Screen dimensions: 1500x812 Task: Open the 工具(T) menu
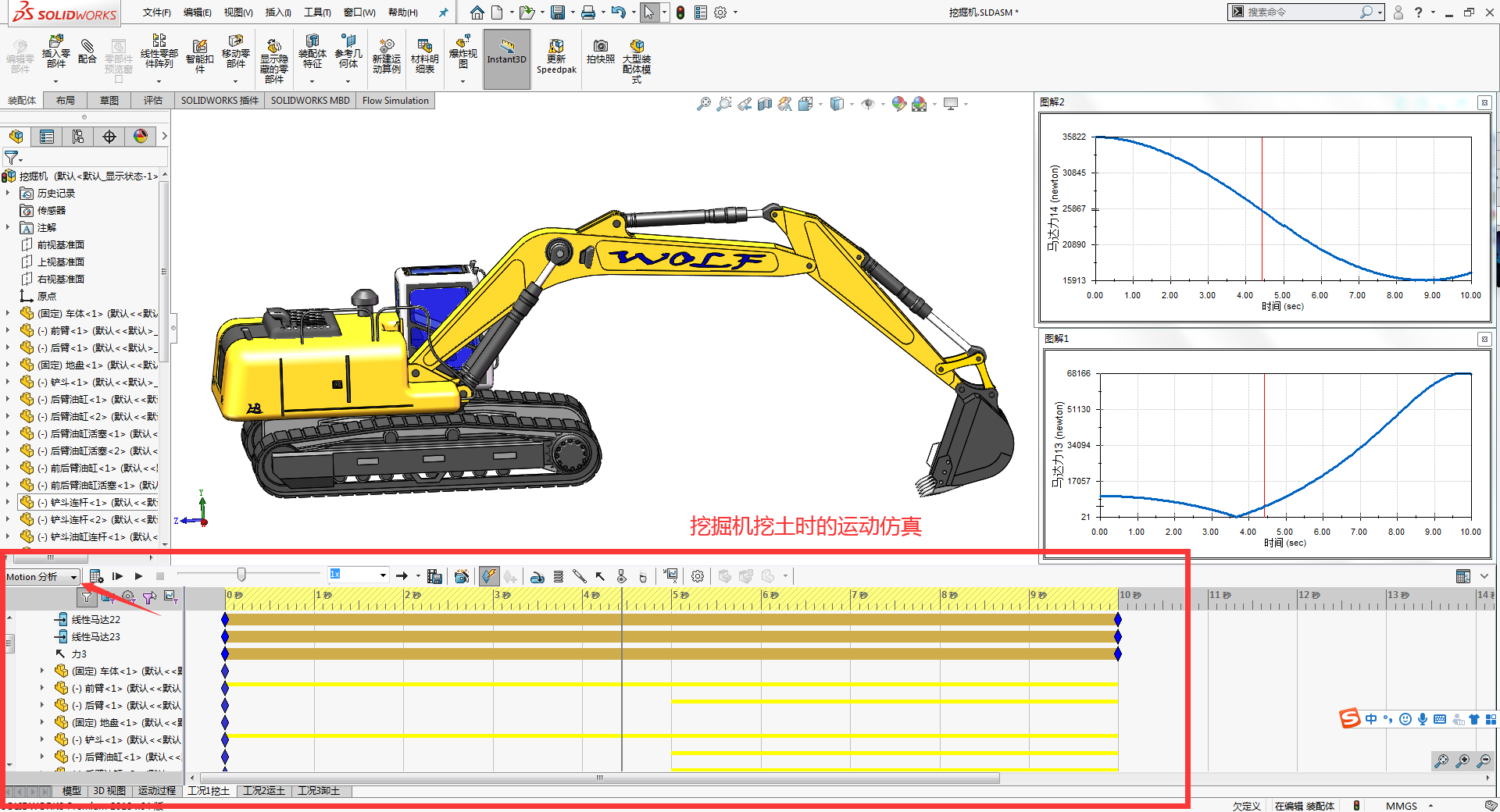click(316, 12)
